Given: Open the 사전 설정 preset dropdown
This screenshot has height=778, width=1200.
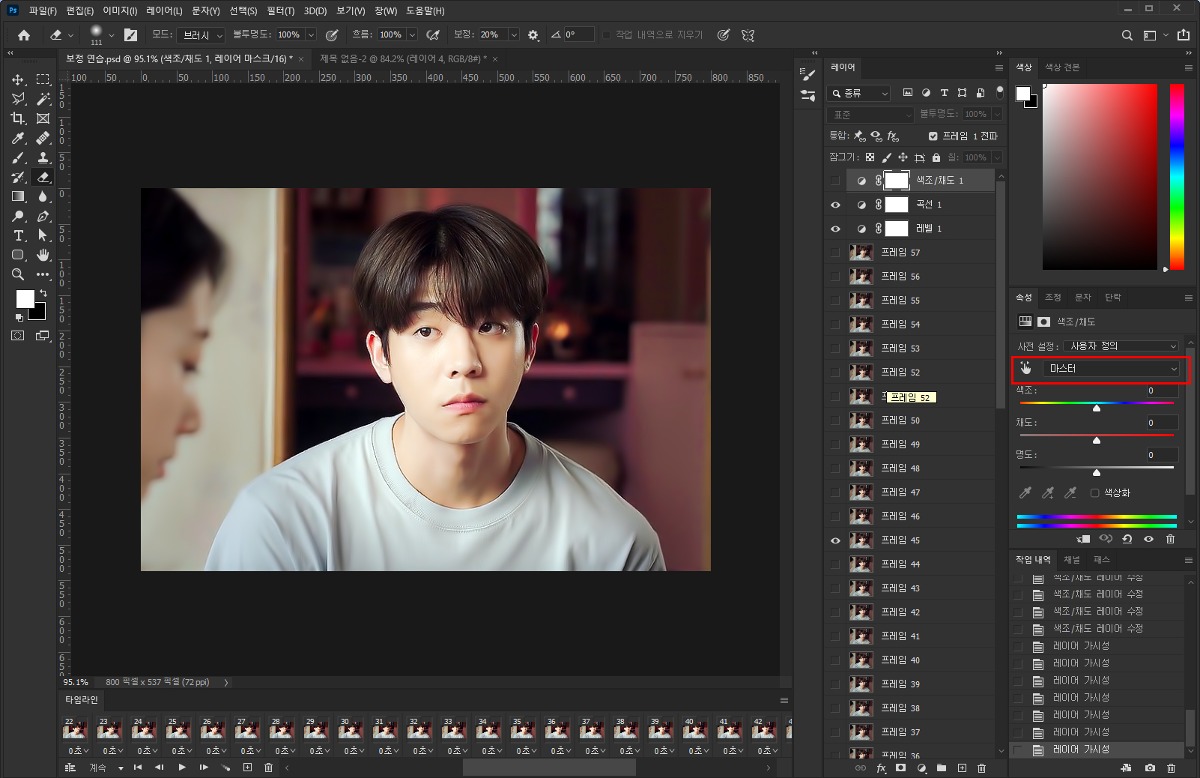Looking at the screenshot, I should tap(1120, 345).
